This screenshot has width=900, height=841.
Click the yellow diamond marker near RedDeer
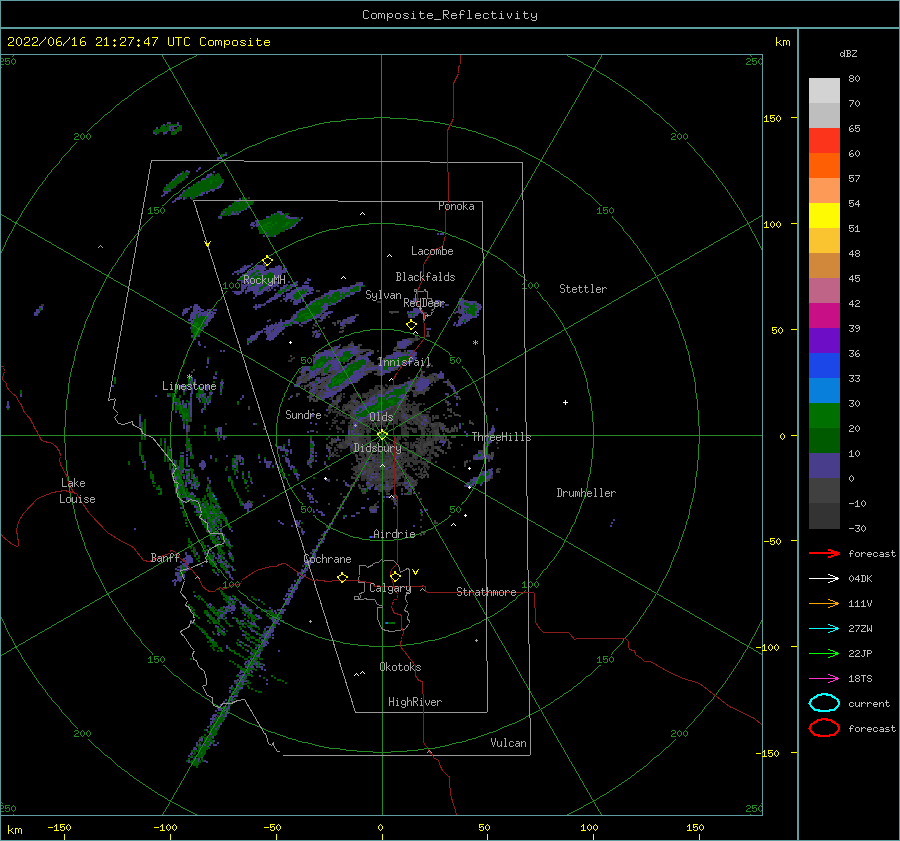click(x=411, y=325)
